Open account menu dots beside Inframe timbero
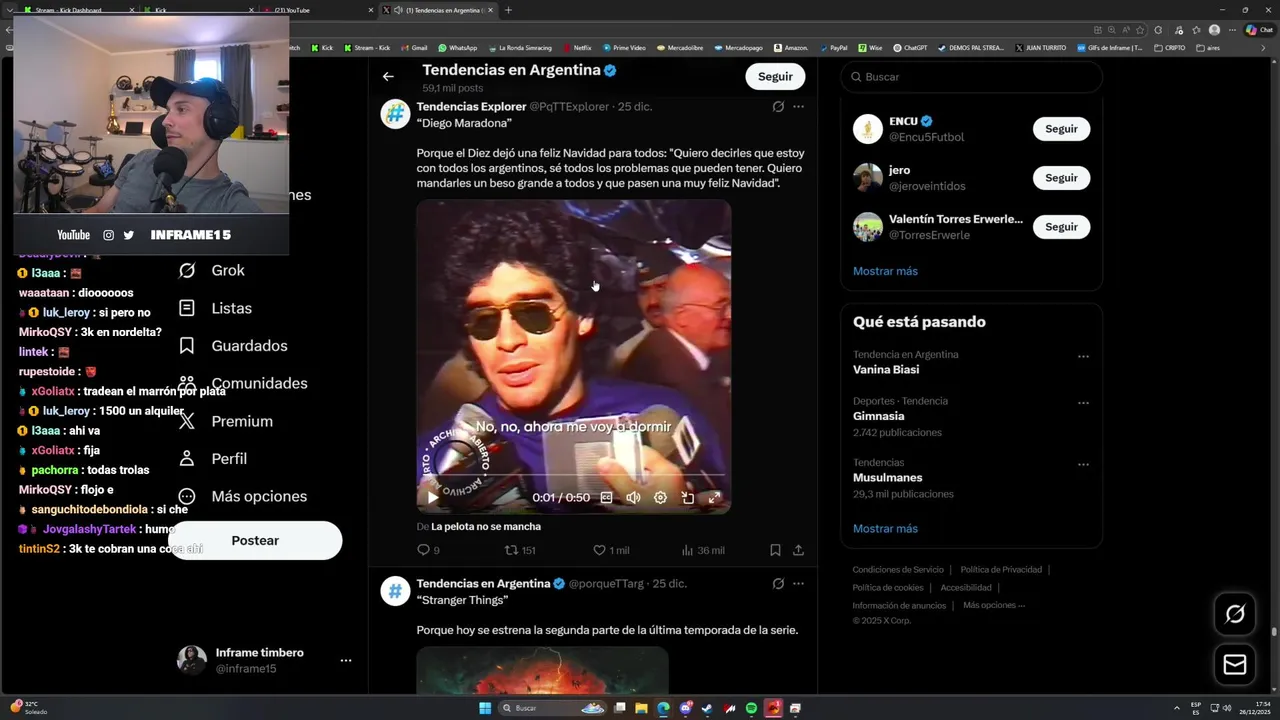The image size is (1280, 720). coord(346,661)
